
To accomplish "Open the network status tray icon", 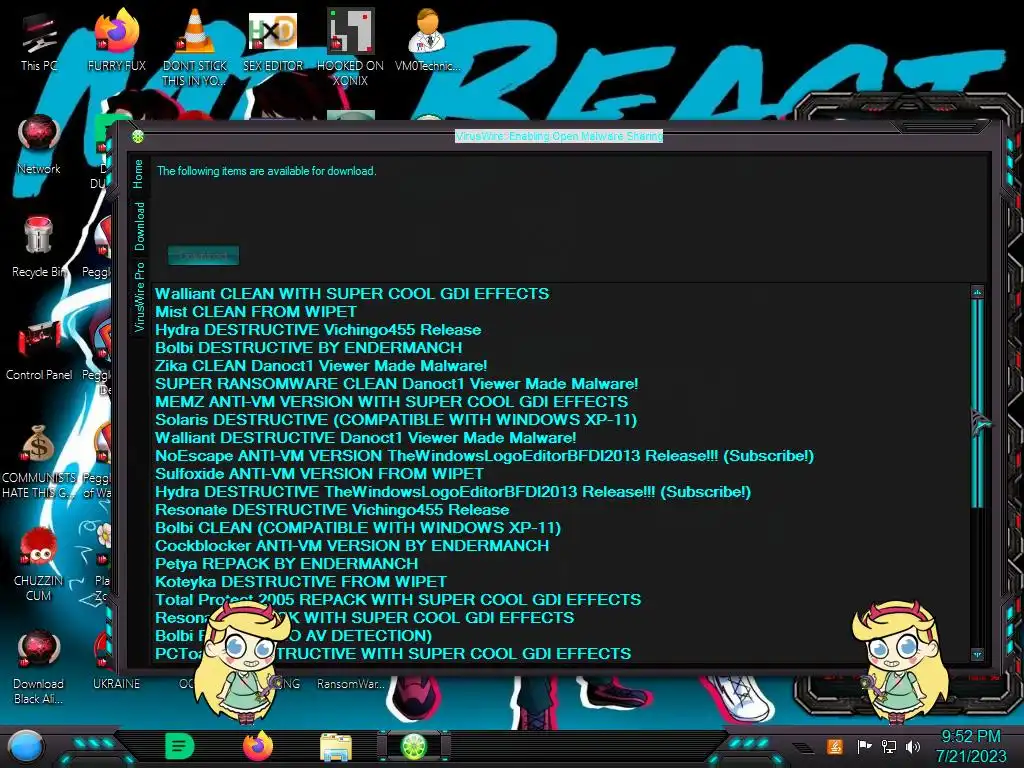I will pos(888,746).
